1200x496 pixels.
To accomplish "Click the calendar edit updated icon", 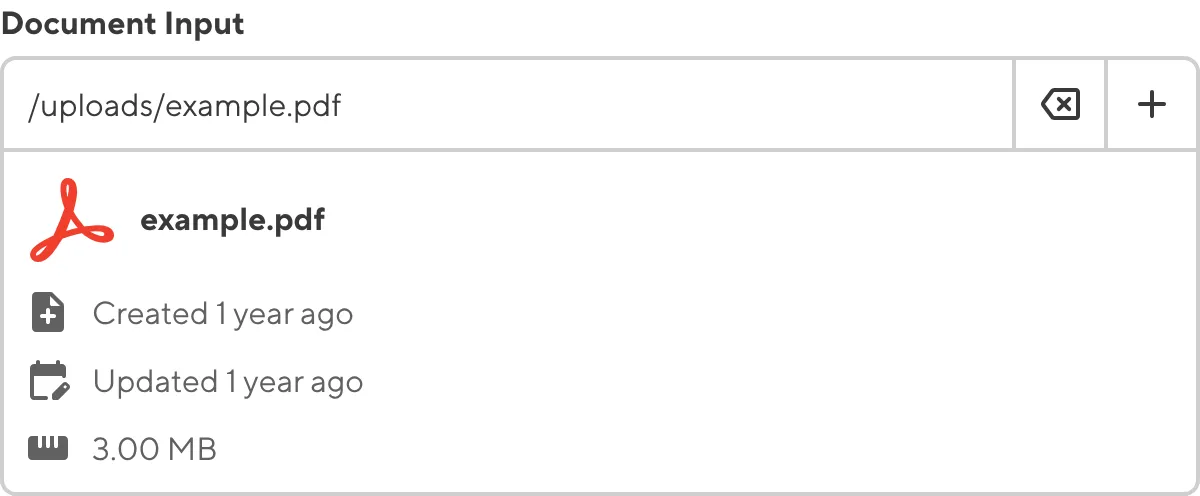I will [48, 382].
